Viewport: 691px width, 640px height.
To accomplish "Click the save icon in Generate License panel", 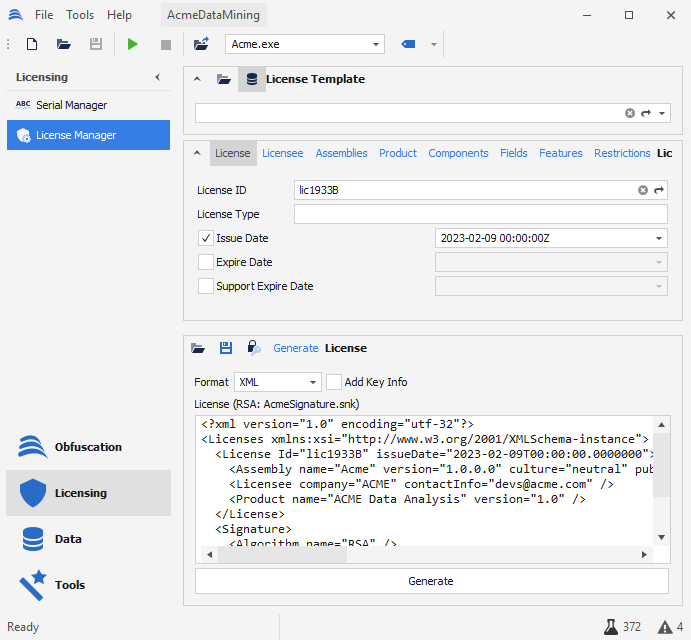I will coord(226,348).
